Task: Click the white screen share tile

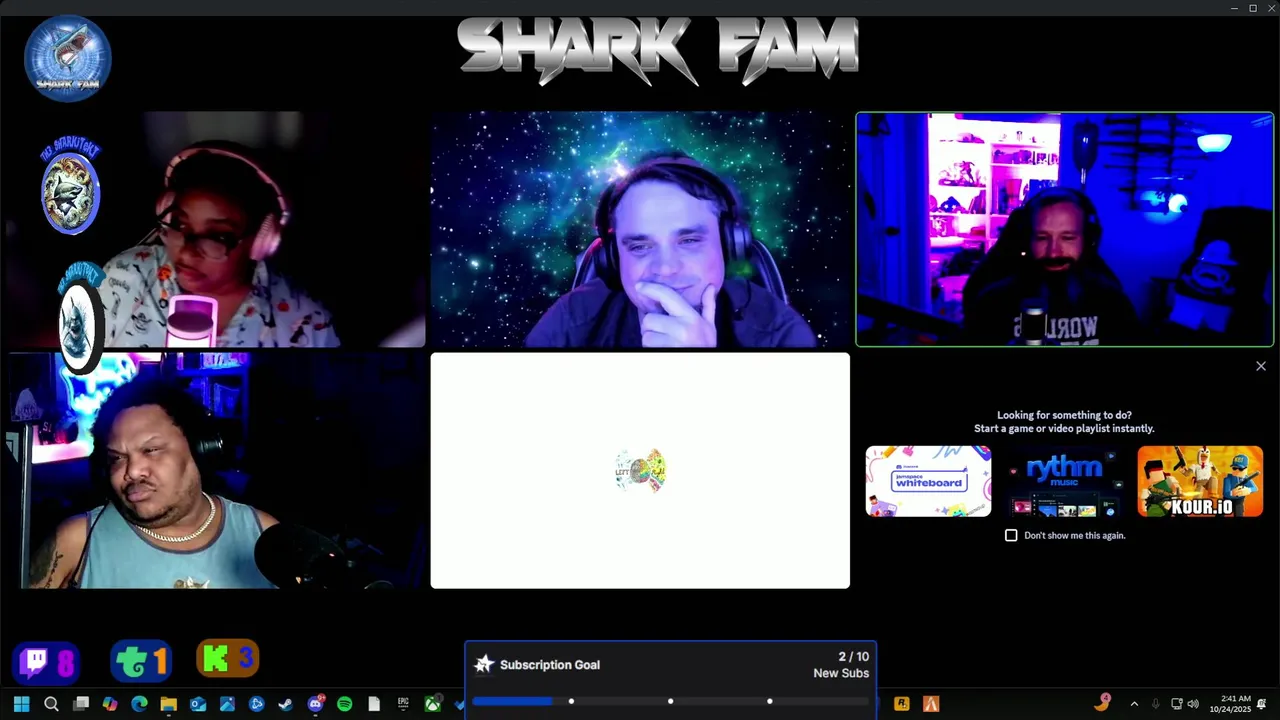Action: 640,470
